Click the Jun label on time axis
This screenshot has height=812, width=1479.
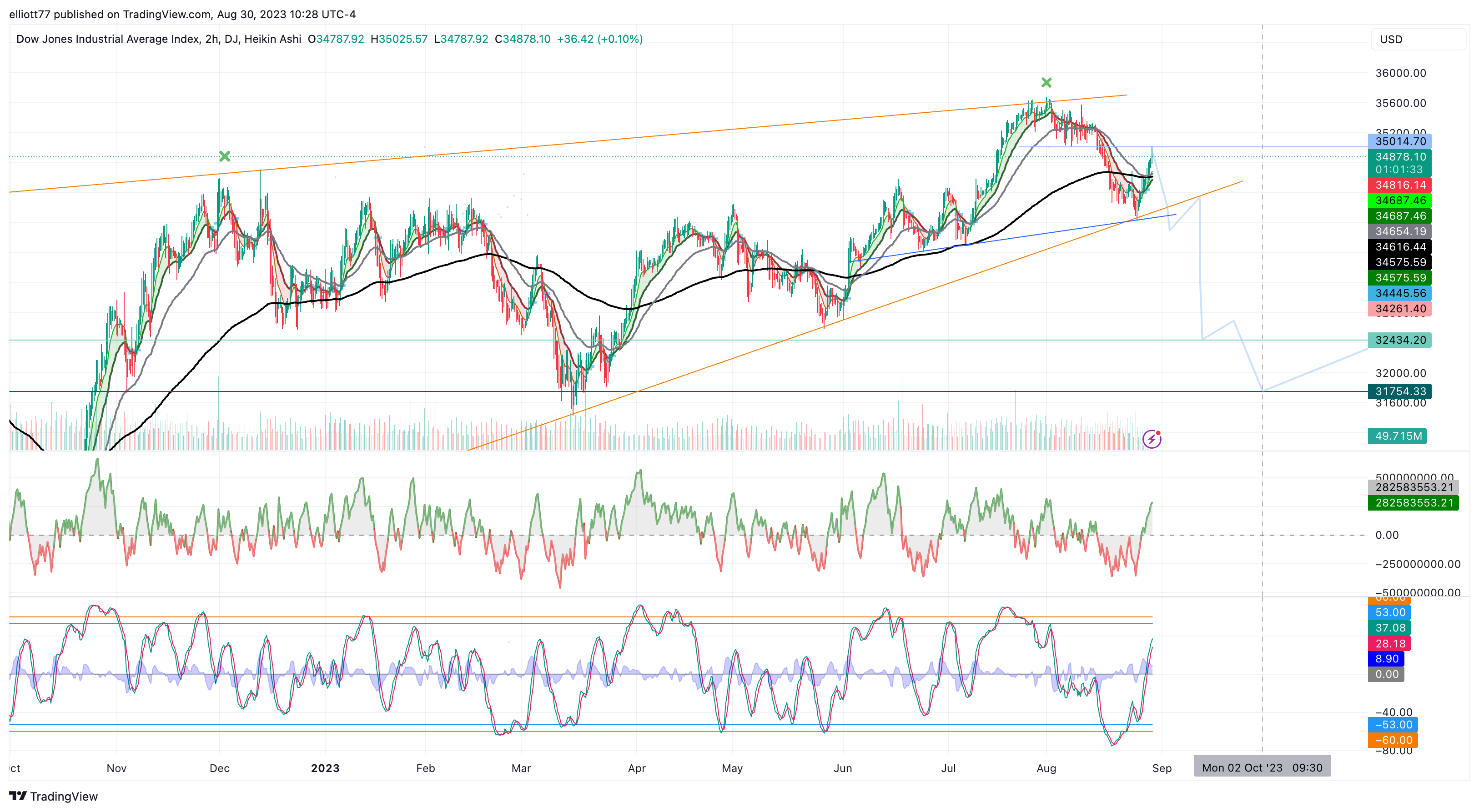pyautogui.click(x=842, y=768)
